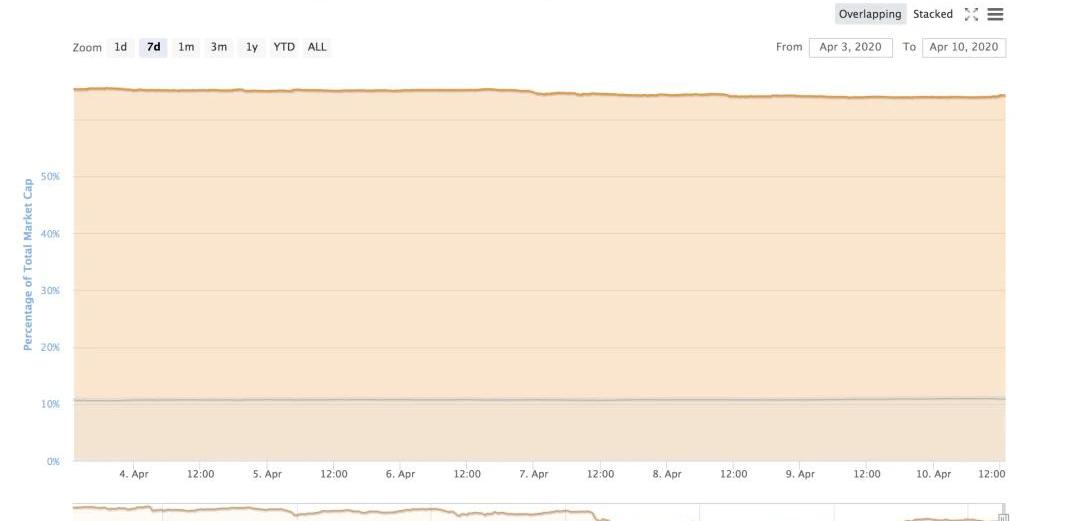The width and height of the screenshot is (1080, 521).
Task: Switch to Stacked chart mode
Action: [932, 14]
